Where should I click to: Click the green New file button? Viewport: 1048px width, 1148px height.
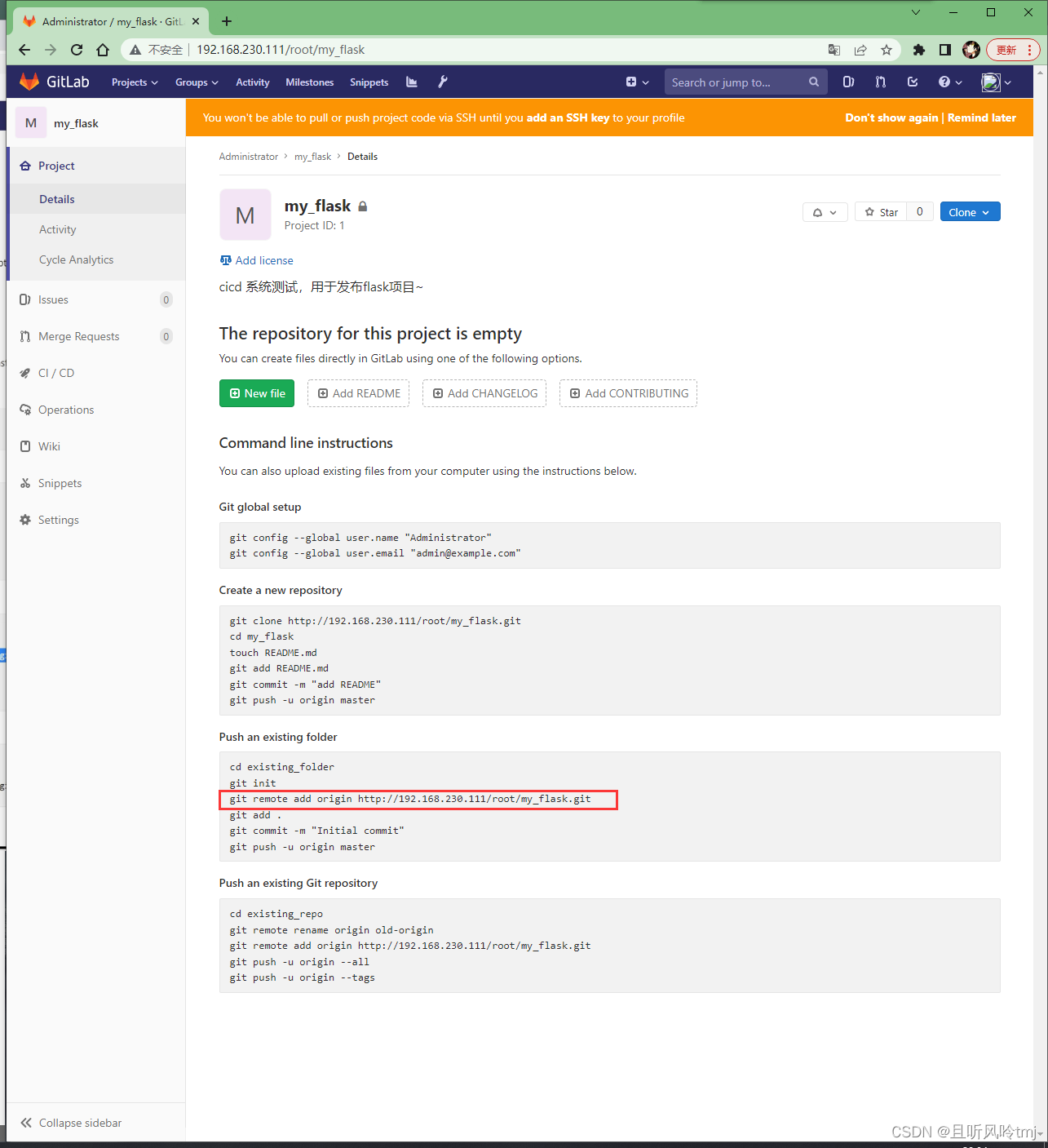tap(257, 393)
